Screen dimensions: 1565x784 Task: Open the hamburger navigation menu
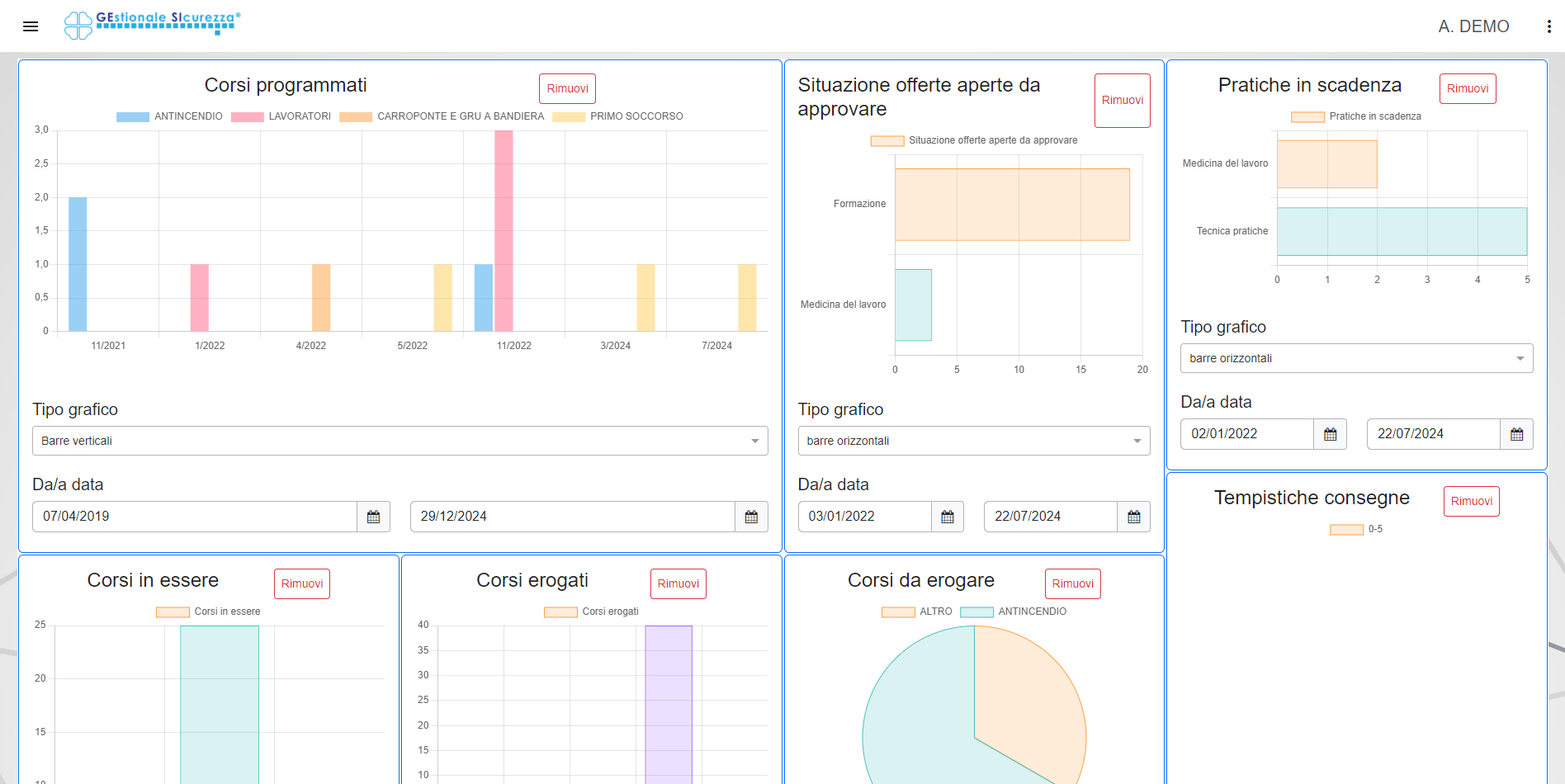[31, 26]
